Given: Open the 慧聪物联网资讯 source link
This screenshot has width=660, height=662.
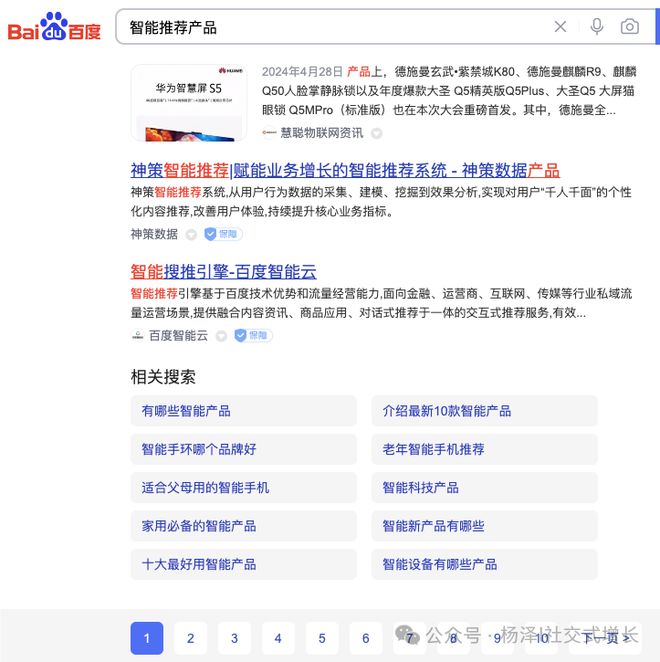Looking at the screenshot, I should pyautogui.click(x=321, y=133).
